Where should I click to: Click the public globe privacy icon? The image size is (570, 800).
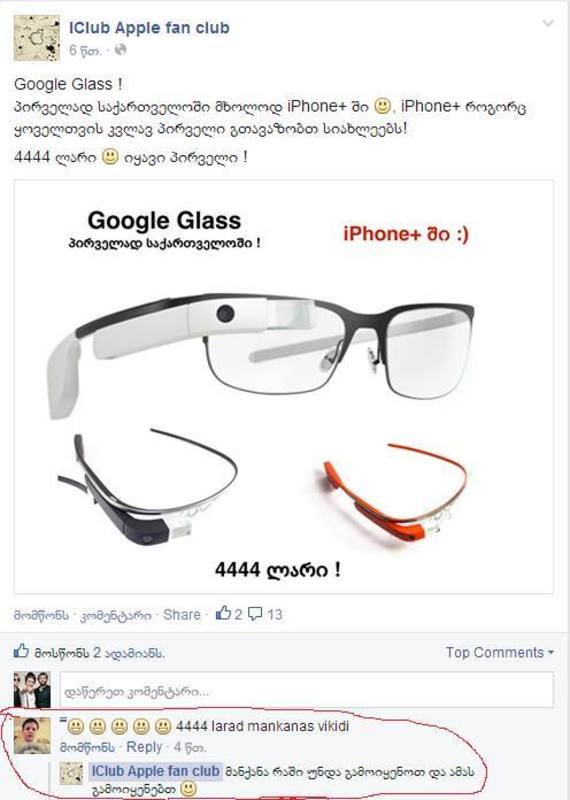tap(120, 49)
